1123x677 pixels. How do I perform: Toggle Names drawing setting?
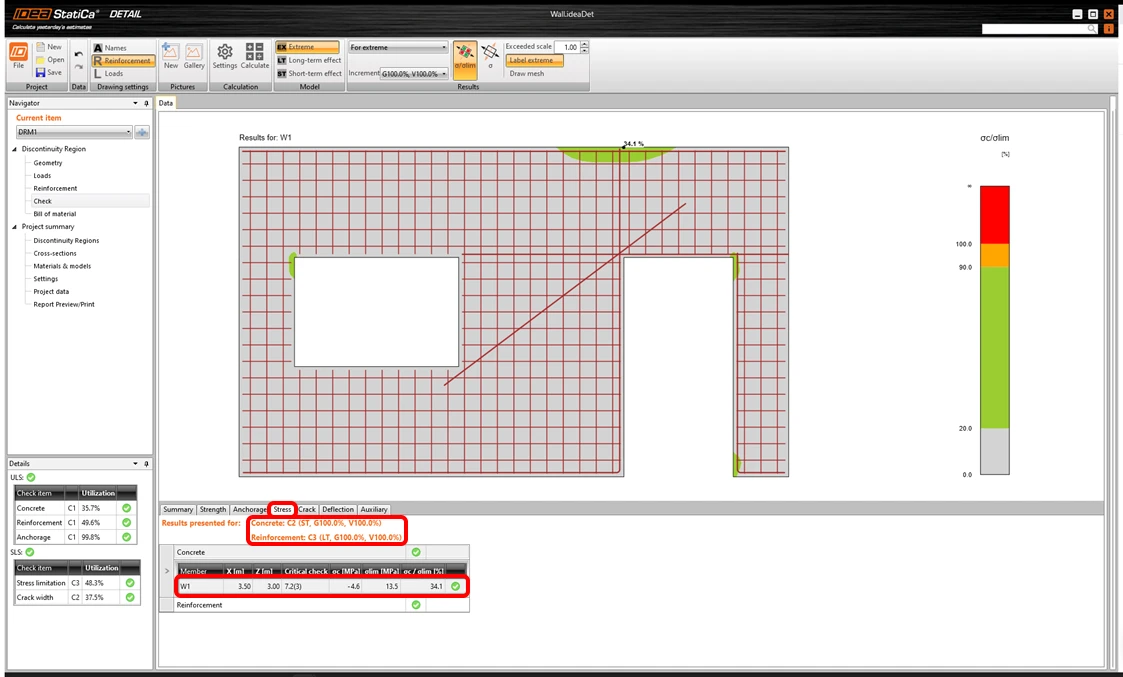[x=110, y=48]
